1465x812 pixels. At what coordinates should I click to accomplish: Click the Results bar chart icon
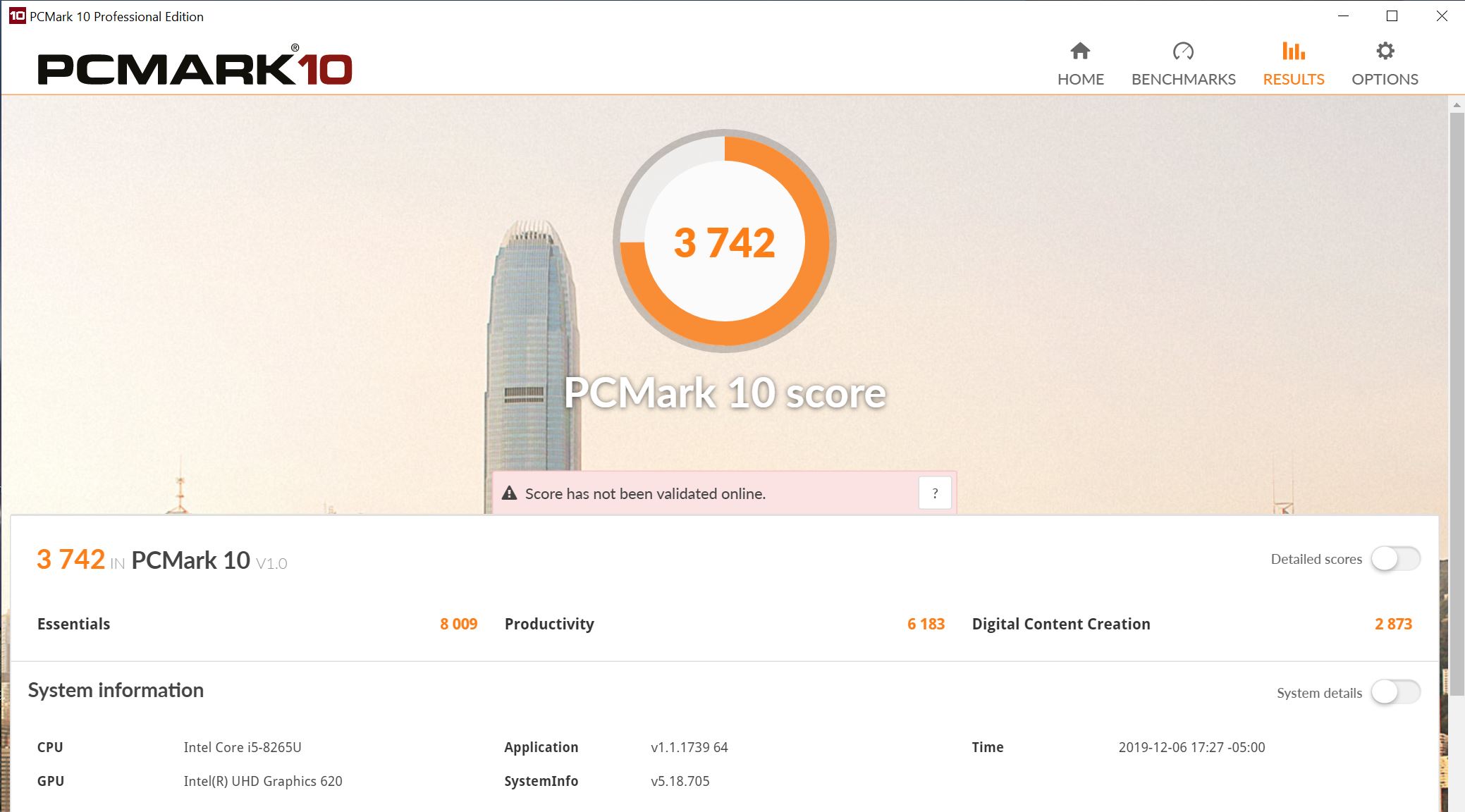(1293, 51)
